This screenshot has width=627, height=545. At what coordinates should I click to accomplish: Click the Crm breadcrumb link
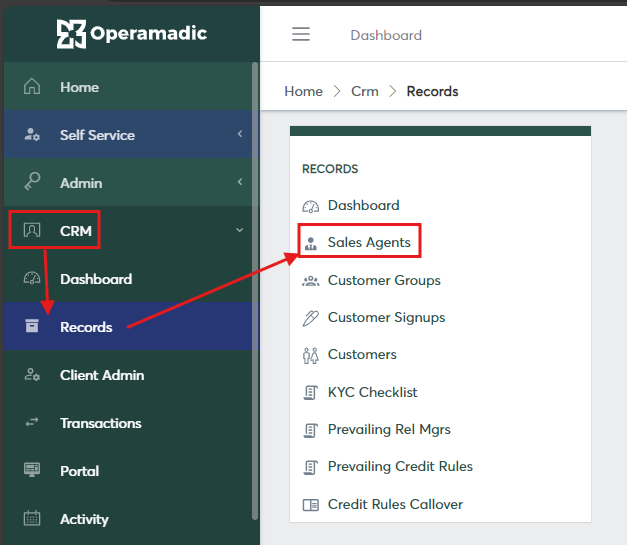tap(365, 92)
